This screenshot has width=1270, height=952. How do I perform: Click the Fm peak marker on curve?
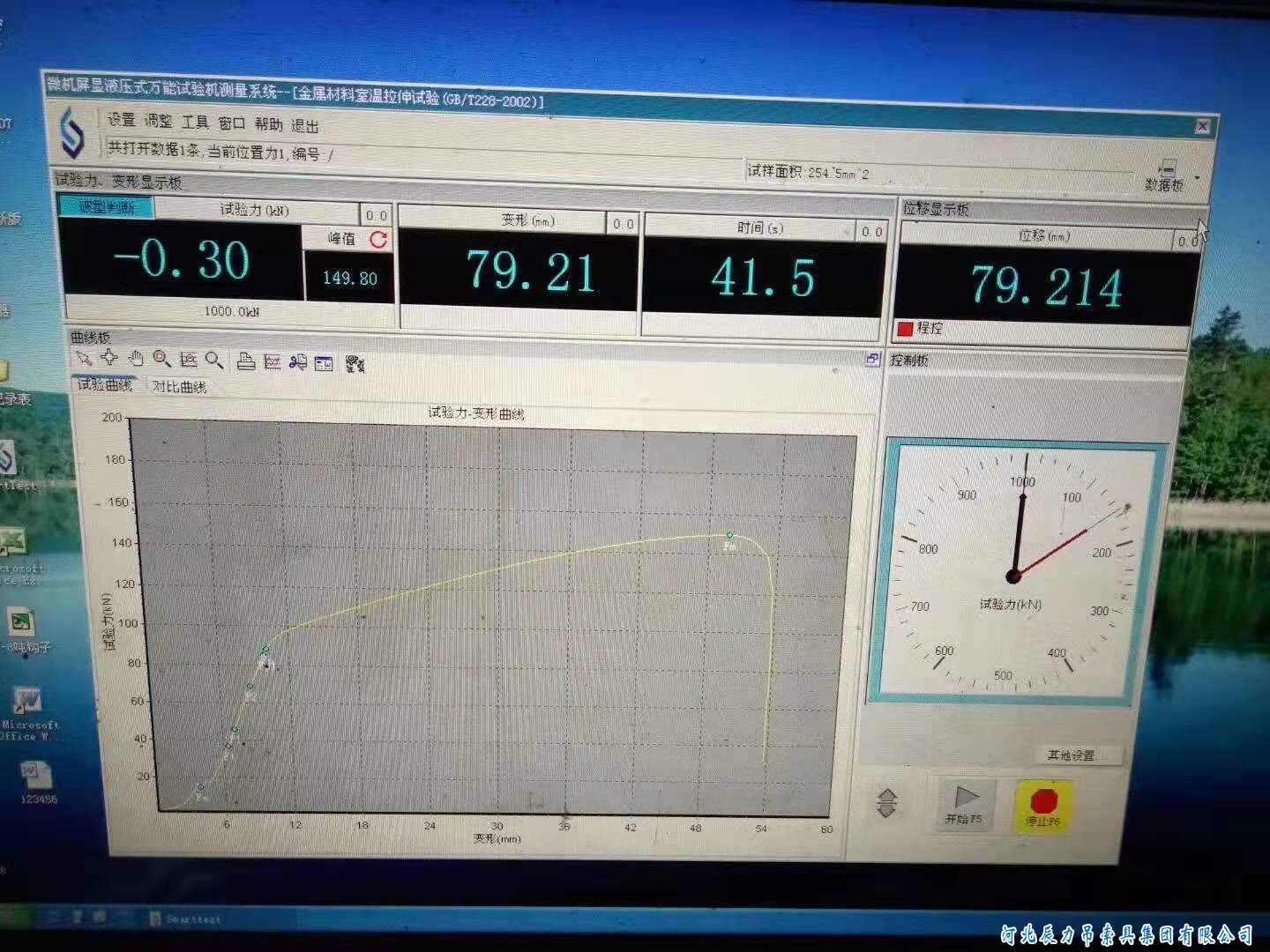729,535
